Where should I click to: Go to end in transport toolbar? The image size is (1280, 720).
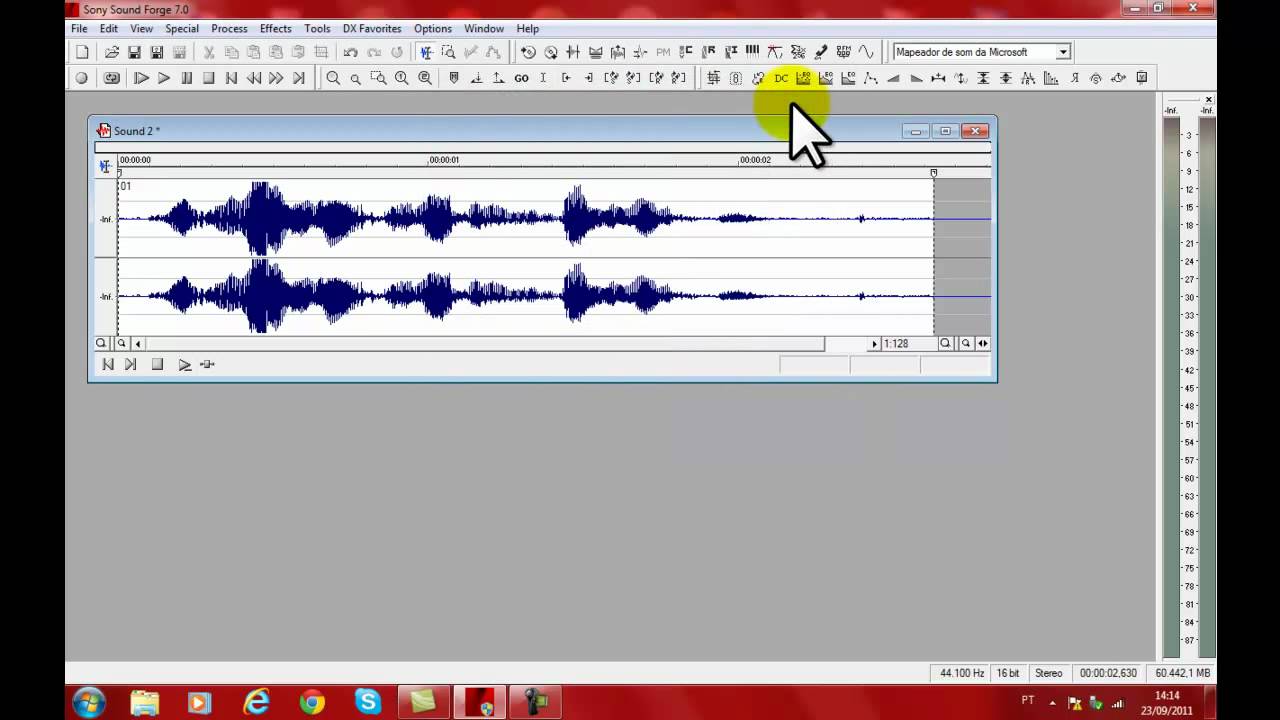pos(298,78)
